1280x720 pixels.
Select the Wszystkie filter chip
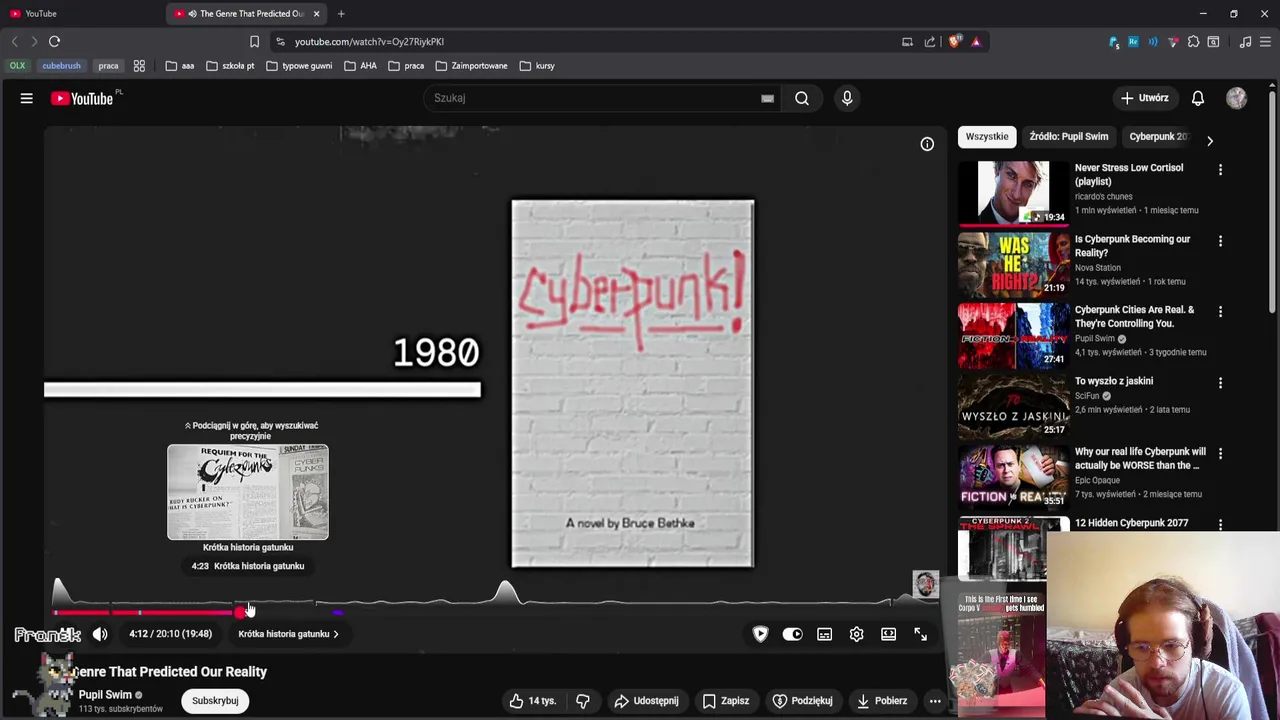click(987, 136)
